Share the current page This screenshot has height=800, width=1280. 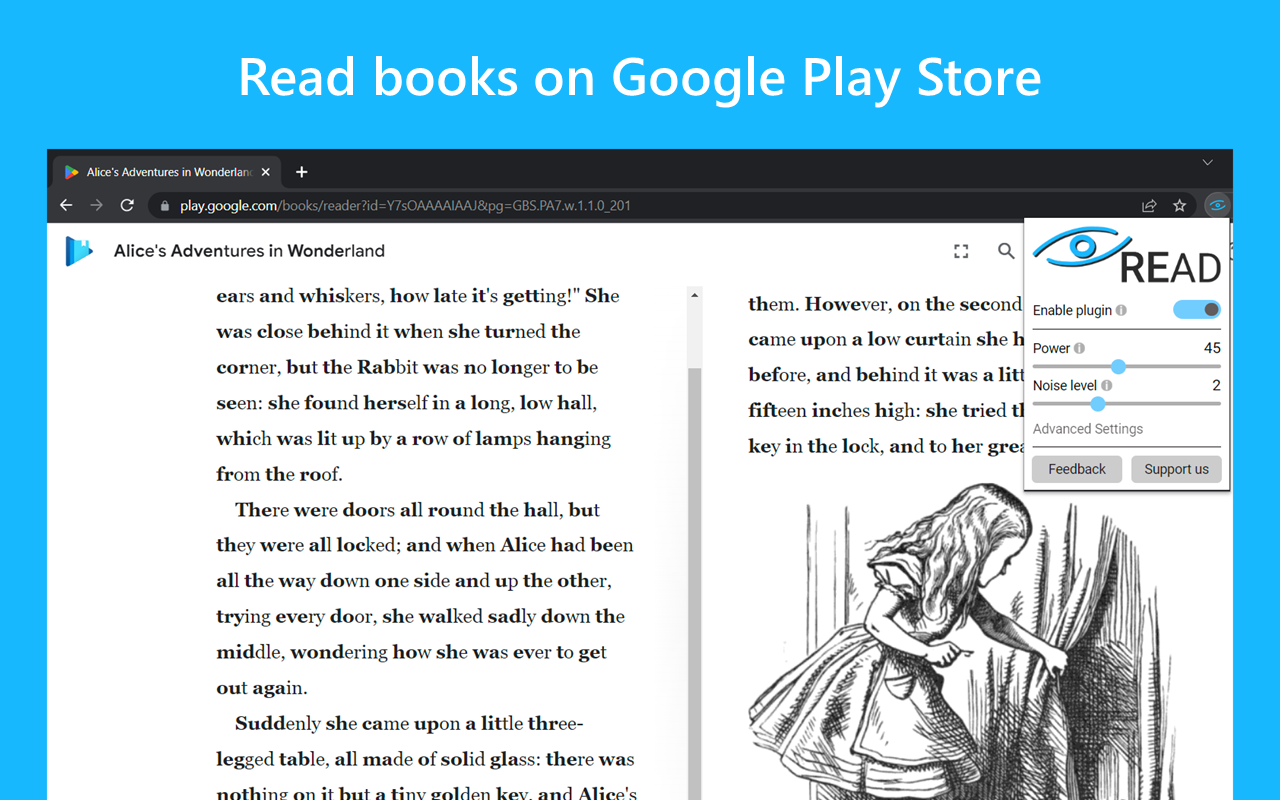click(1148, 205)
